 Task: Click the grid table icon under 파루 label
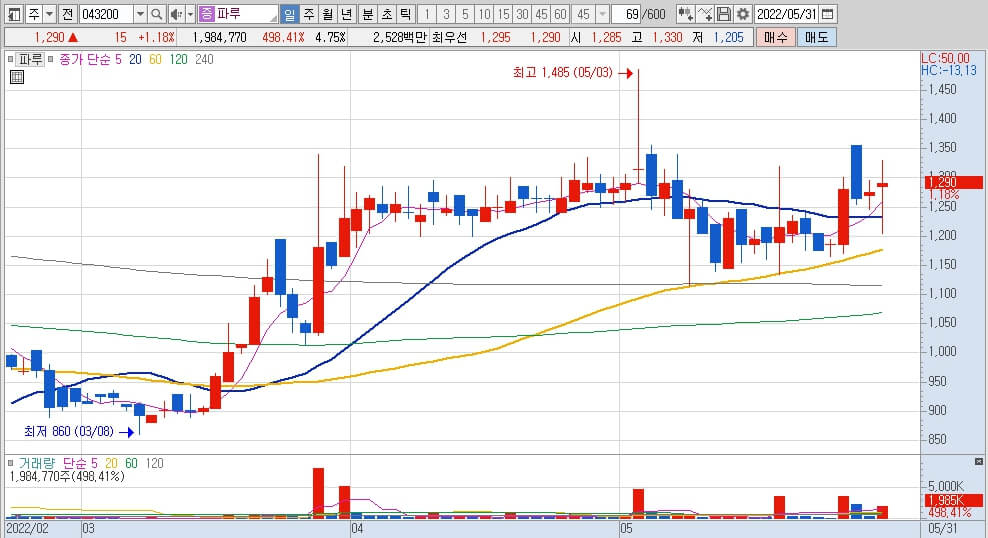point(17,77)
